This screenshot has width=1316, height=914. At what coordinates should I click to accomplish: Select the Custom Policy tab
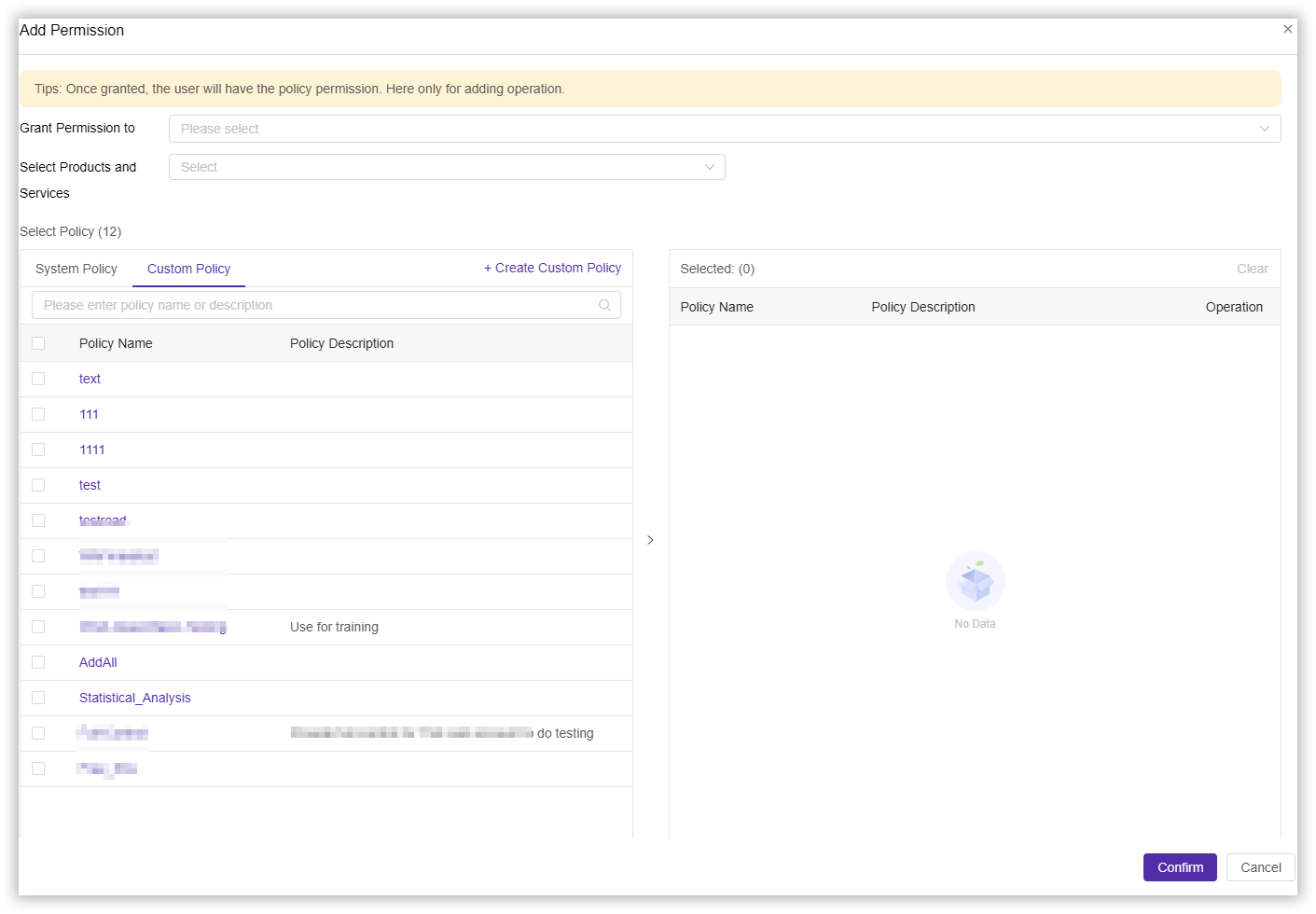click(x=188, y=269)
